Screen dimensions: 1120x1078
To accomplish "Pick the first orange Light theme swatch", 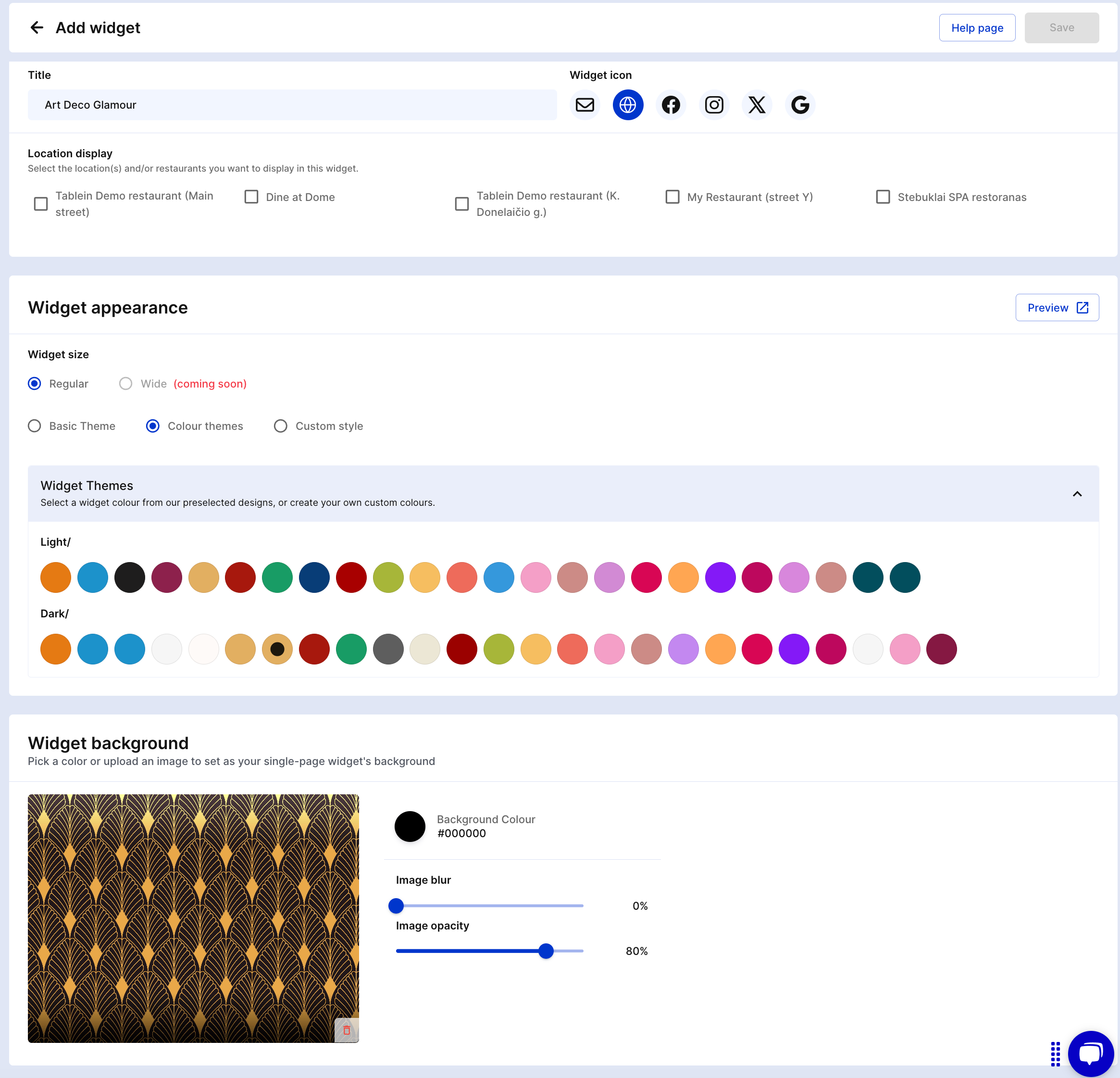I will (55, 577).
